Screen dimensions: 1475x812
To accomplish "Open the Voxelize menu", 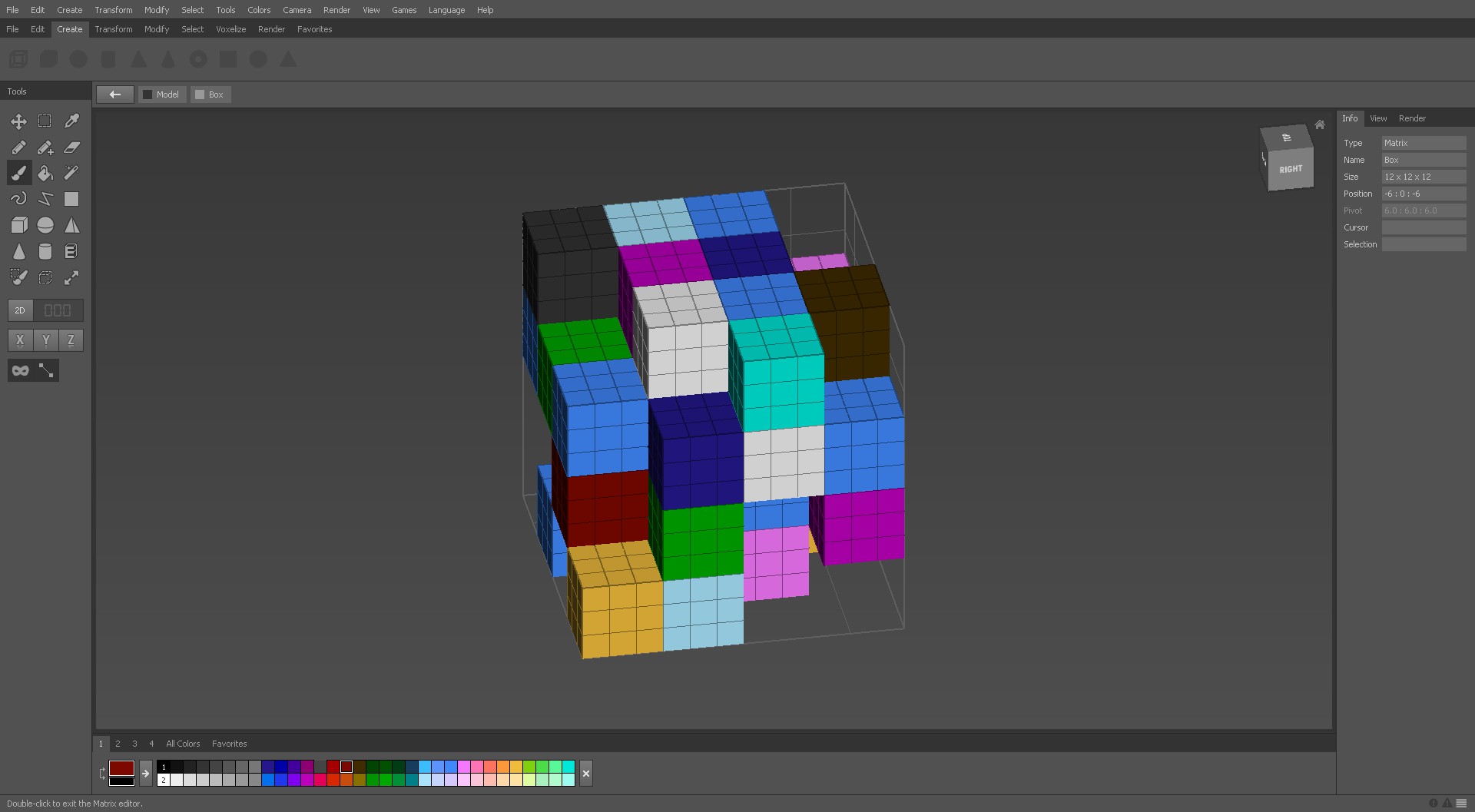I will tap(230, 29).
